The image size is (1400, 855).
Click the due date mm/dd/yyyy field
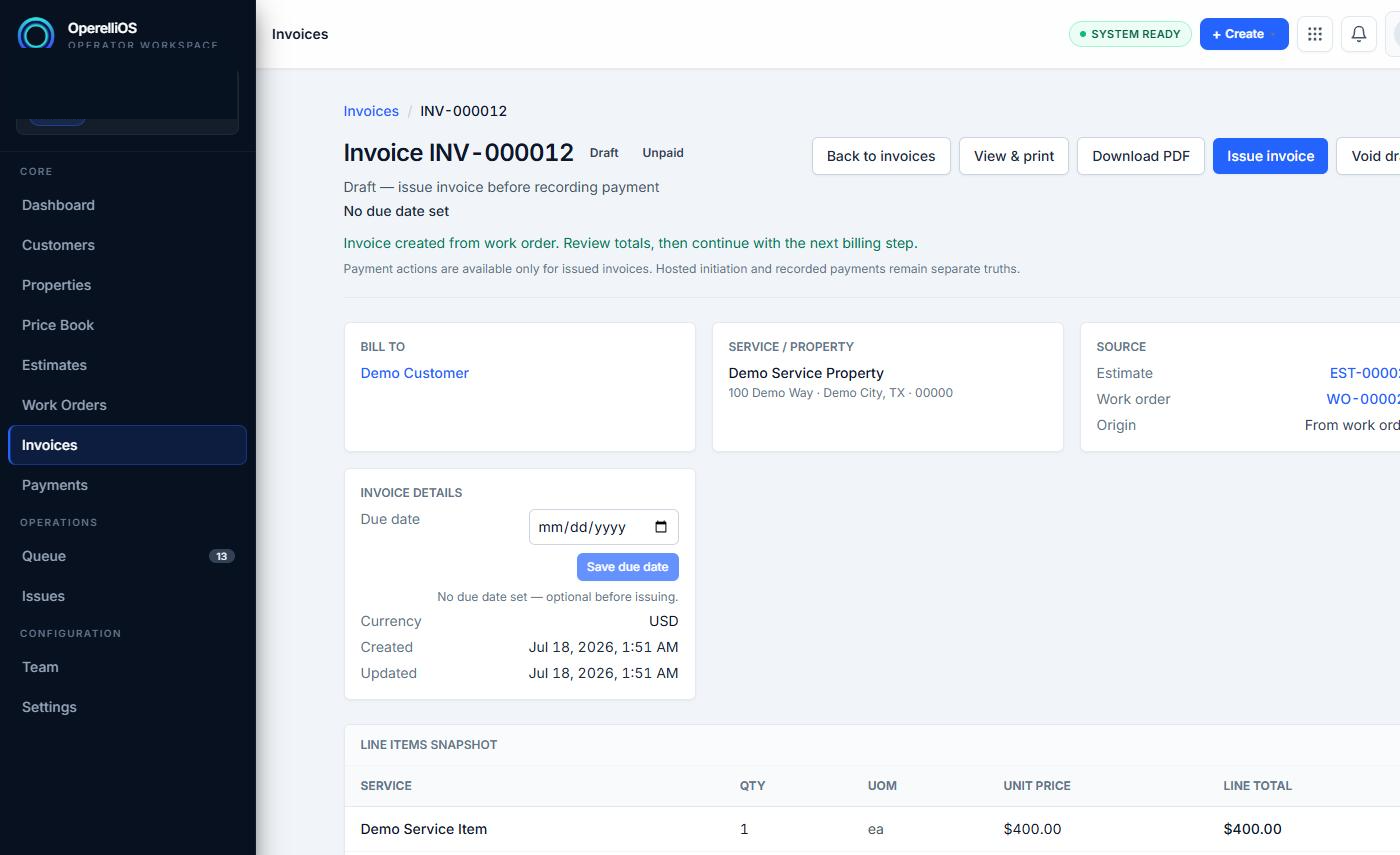click(604, 527)
